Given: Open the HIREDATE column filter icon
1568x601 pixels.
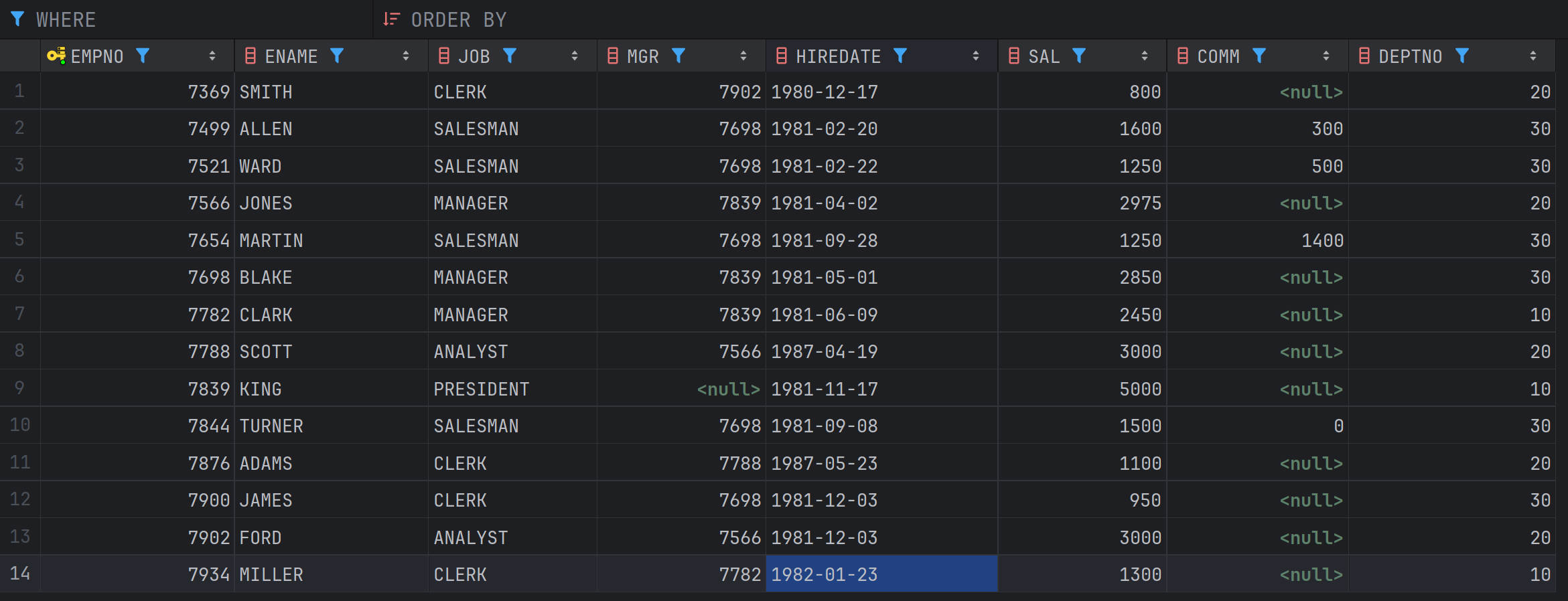Looking at the screenshot, I should click(900, 56).
